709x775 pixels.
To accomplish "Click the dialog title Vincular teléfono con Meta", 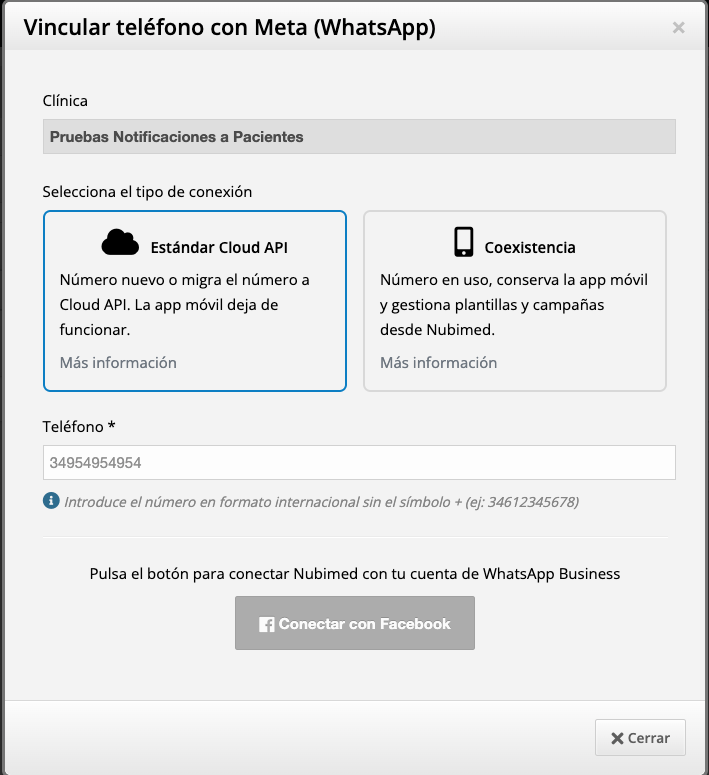I will [230, 28].
